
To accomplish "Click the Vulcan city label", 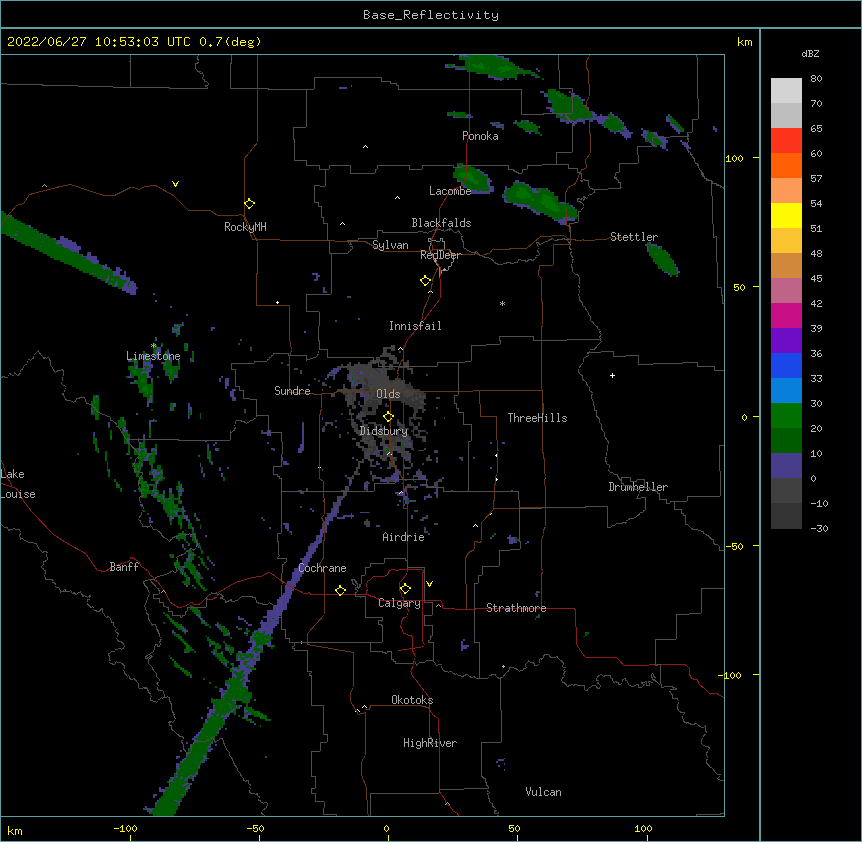I will click(x=543, y=792).
